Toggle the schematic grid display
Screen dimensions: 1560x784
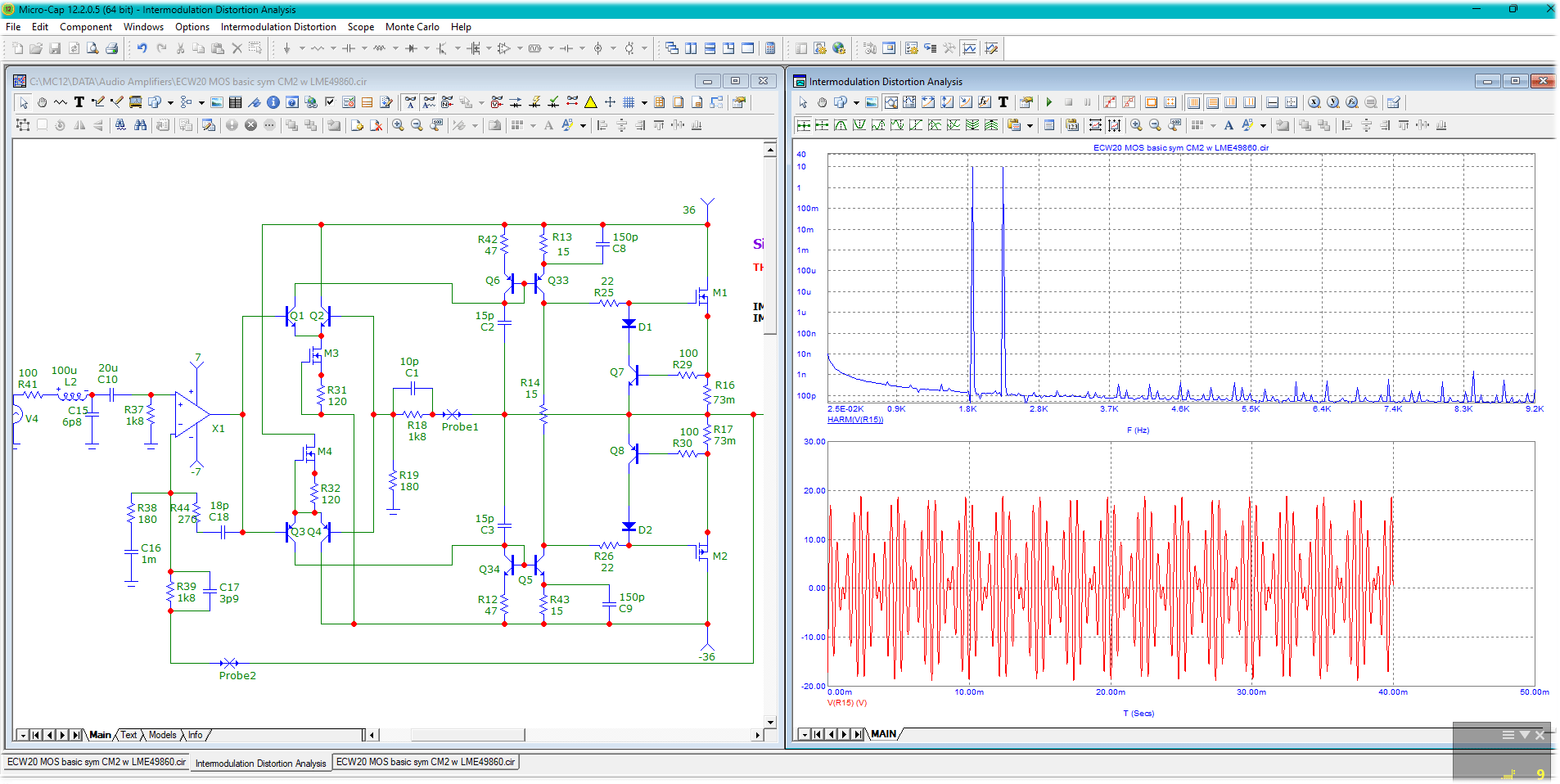coord(629,102)
